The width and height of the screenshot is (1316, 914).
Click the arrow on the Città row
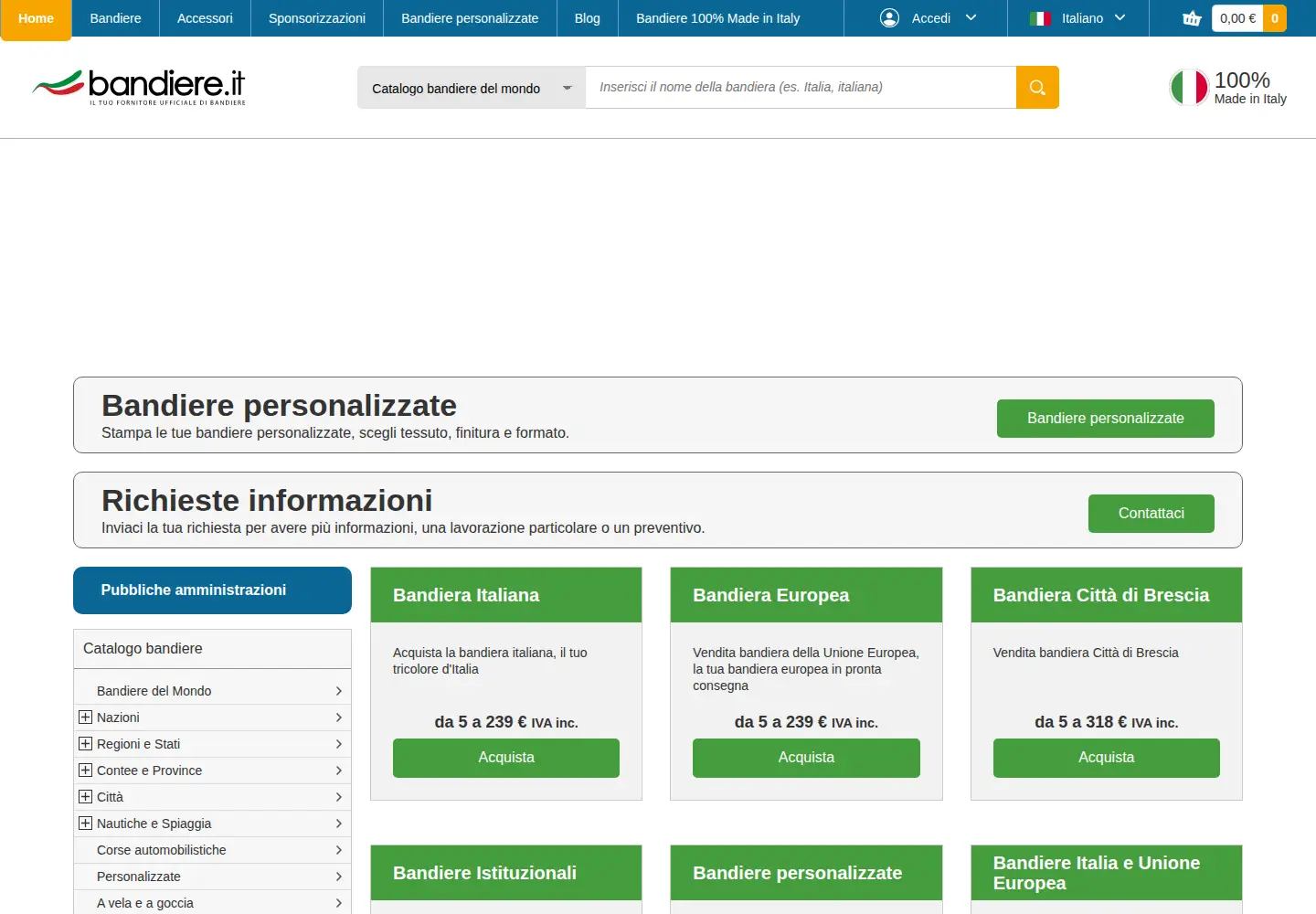click(338, 797)
